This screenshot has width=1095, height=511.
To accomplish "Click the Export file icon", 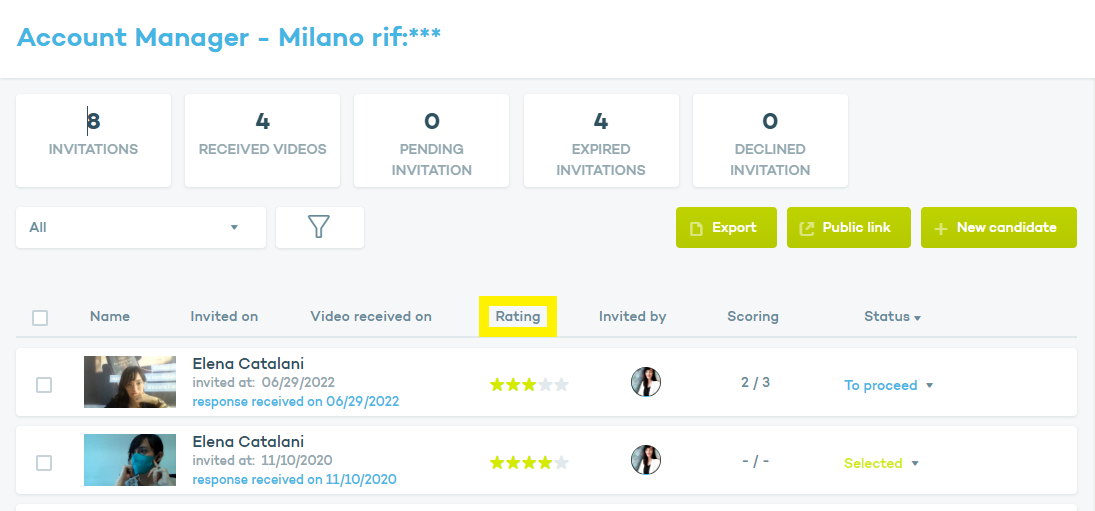I will tap(697, 228).
